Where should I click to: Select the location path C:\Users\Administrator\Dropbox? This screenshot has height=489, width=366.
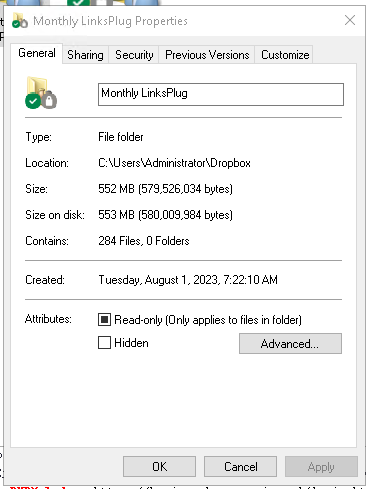point(174,163)
